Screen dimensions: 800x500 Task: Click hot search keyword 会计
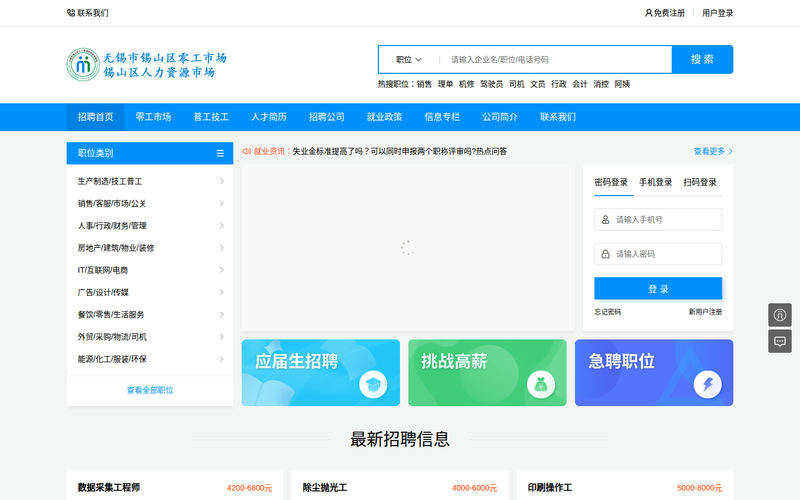click(x=580, y=84)
